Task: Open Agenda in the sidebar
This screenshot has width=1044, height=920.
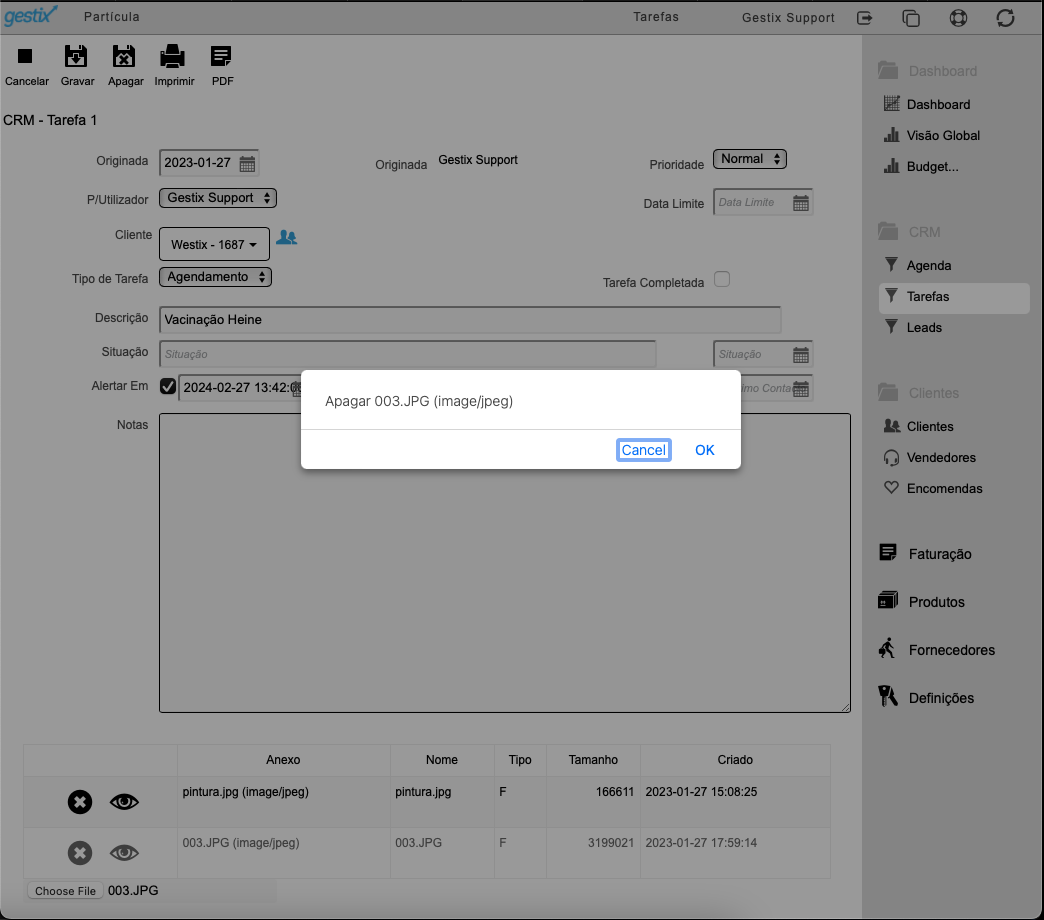Action: [x=928, y=266]
